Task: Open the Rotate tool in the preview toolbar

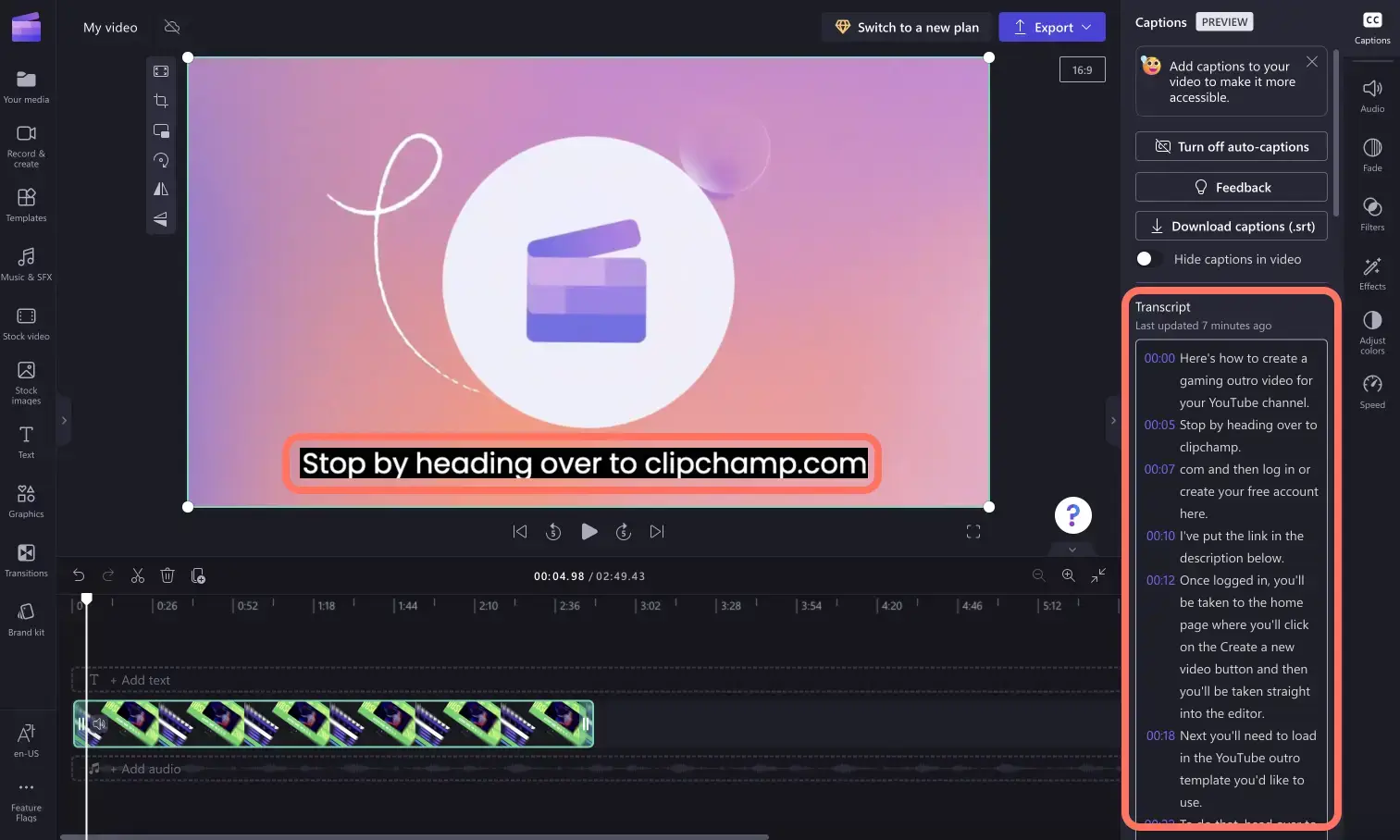Action: click(161, 160)
